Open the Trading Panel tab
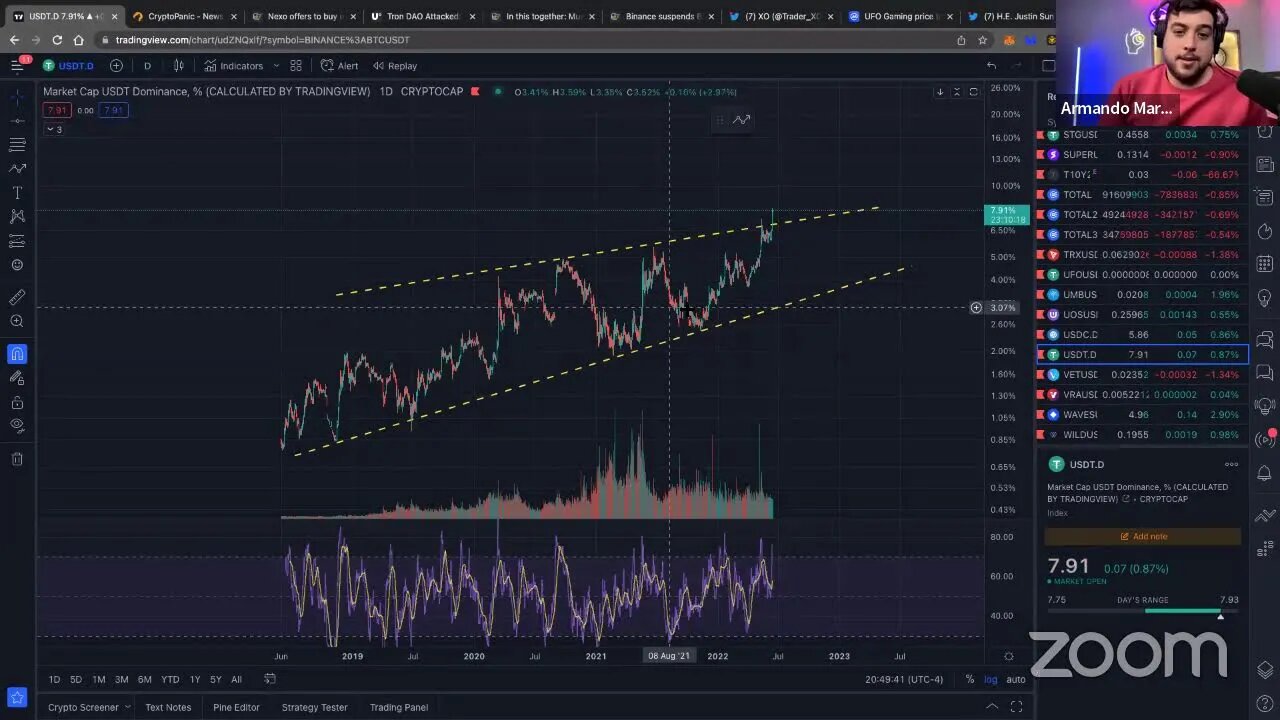 (399, 707)
